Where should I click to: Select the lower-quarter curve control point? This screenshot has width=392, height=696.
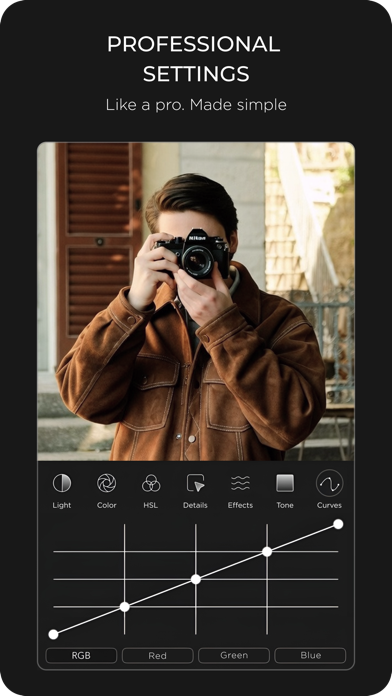(x=125, y=607)
